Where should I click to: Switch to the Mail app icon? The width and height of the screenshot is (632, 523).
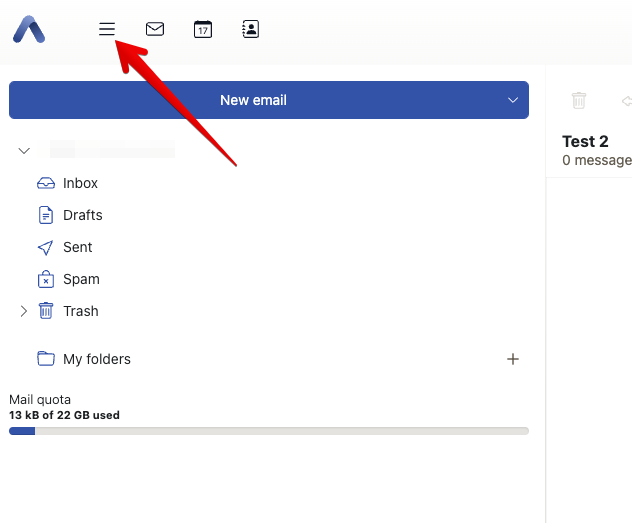coord(155,29)
